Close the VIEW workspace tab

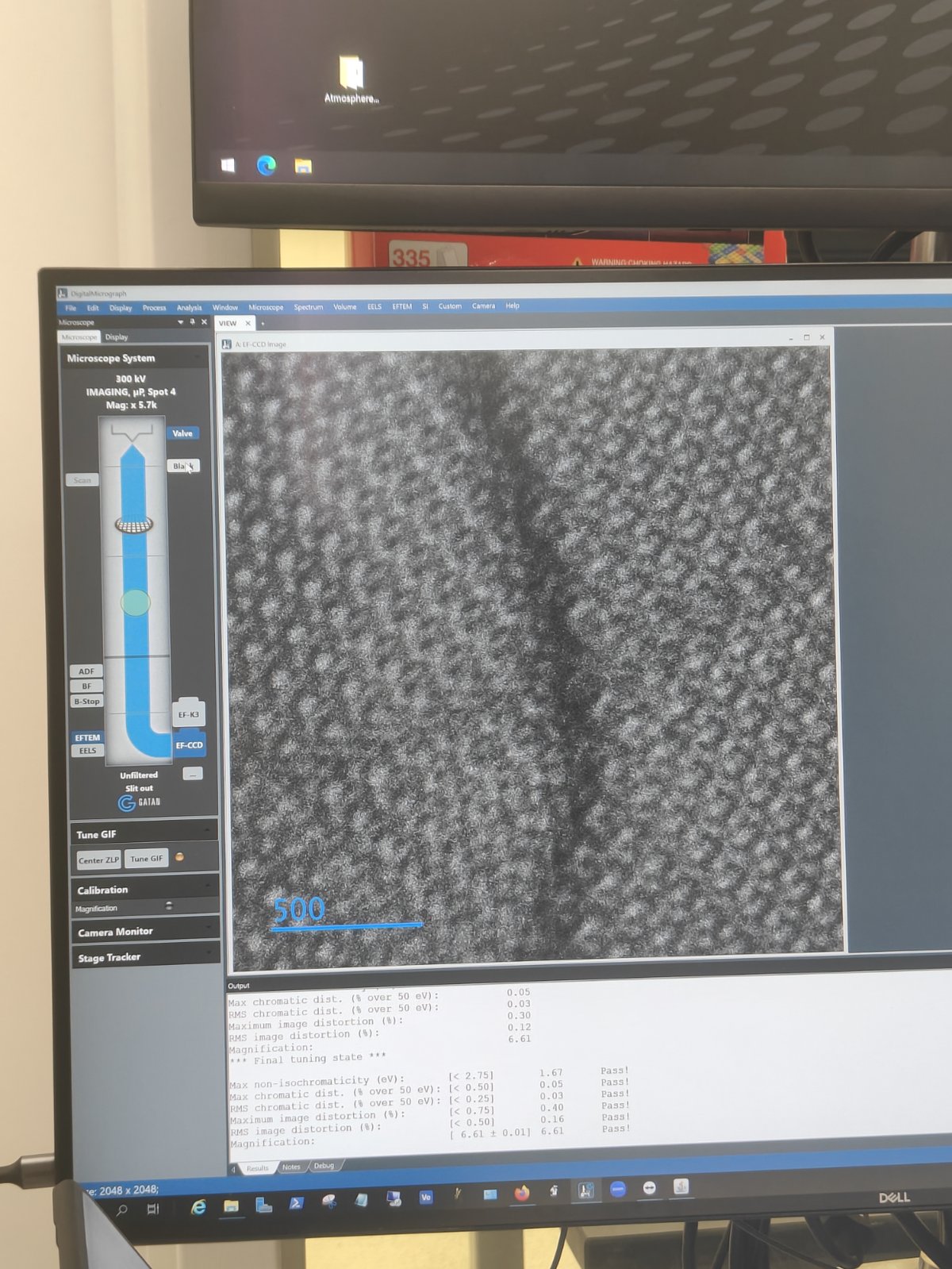(248, 324)
